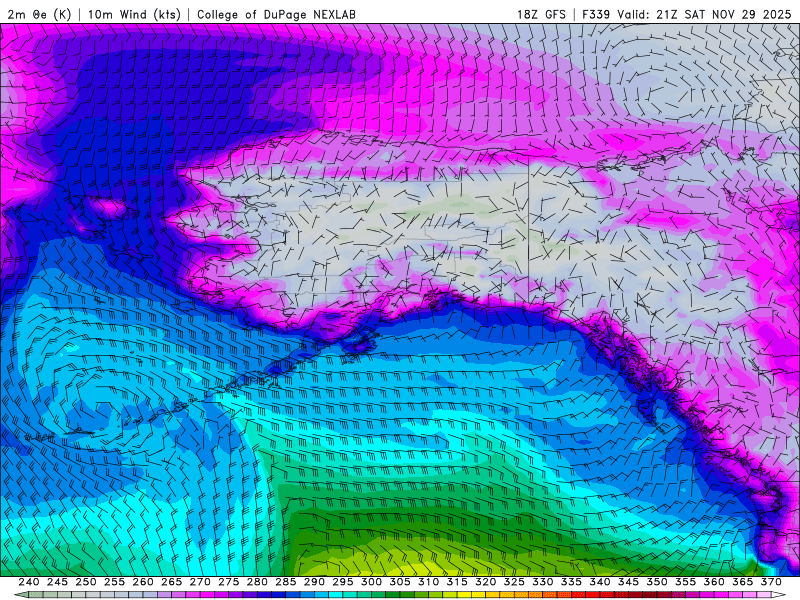Click the 275 color scale label
800x600 pixels.
point(229,582)
